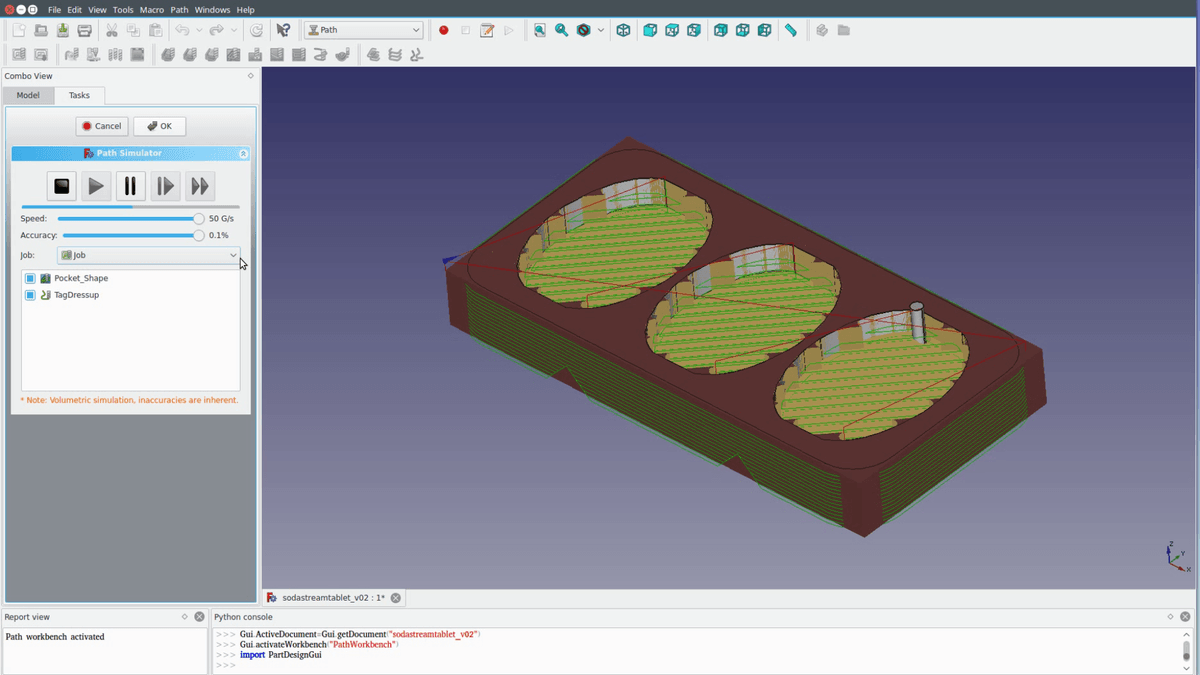Open the Job dropdown in Path Simulator
1200x675 pixels.
click(147, 255)
